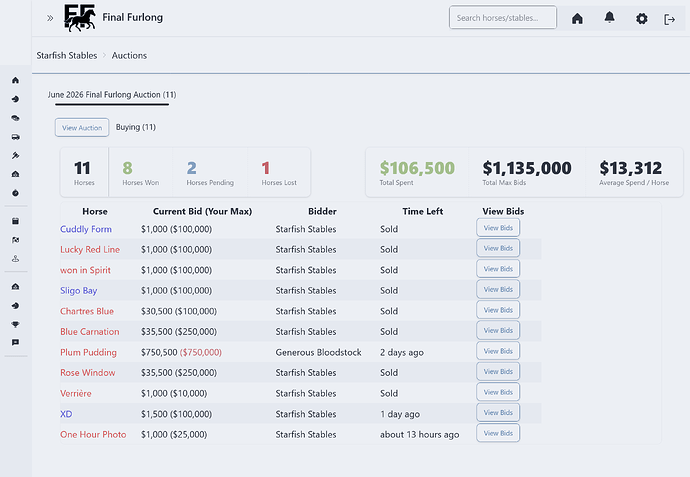The width and height of the screenshot is (690, 477).
Task: Open the Sligo Bay horse link
Action: (79, 291)
